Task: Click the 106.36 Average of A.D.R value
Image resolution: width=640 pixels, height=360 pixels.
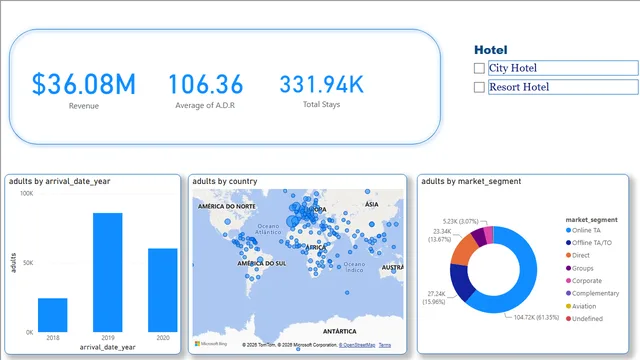Action: [x=205, y=84]
